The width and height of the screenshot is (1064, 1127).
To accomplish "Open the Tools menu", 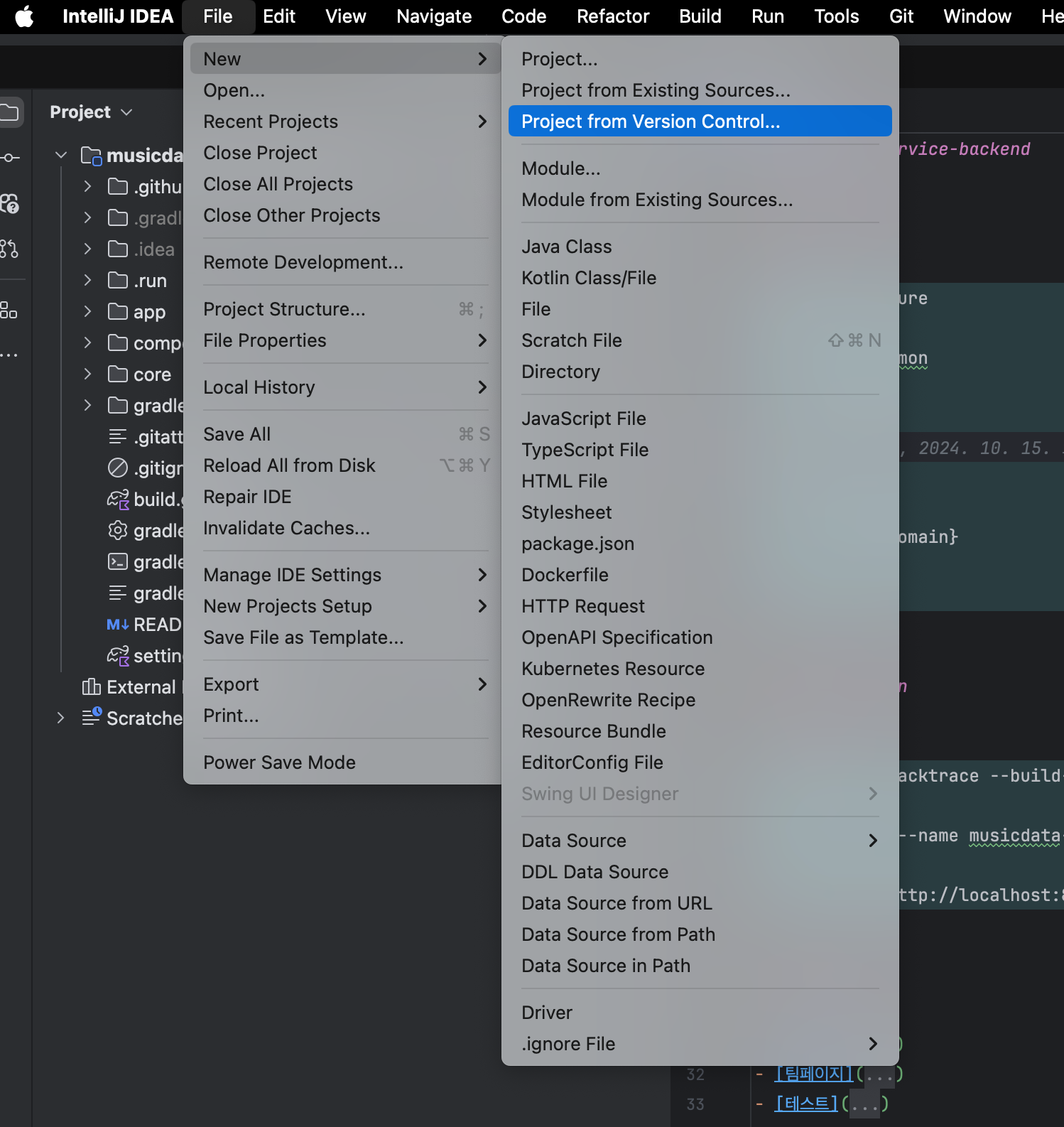I will click(x=836, y=16).
